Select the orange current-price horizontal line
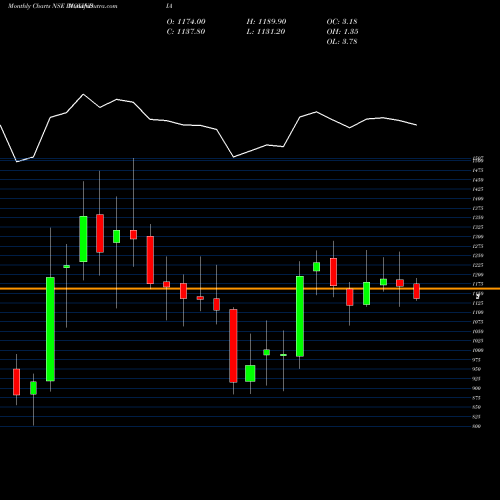Image resolution: width=500 pixels, height=500 pixels. click(x=250, y=289)
